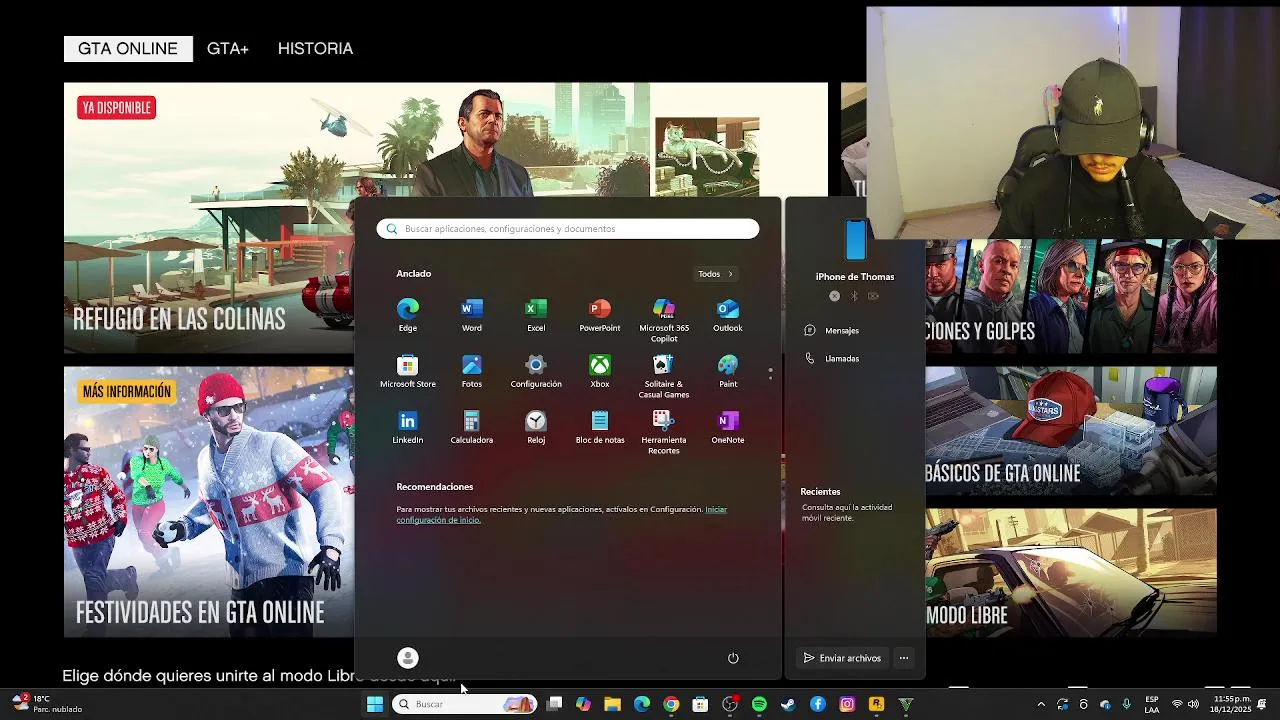This screenshot has height=720, width=1280.
Task: Open OneNote from pinned apps
Action: pyautogui.click(x=728, y=427)
